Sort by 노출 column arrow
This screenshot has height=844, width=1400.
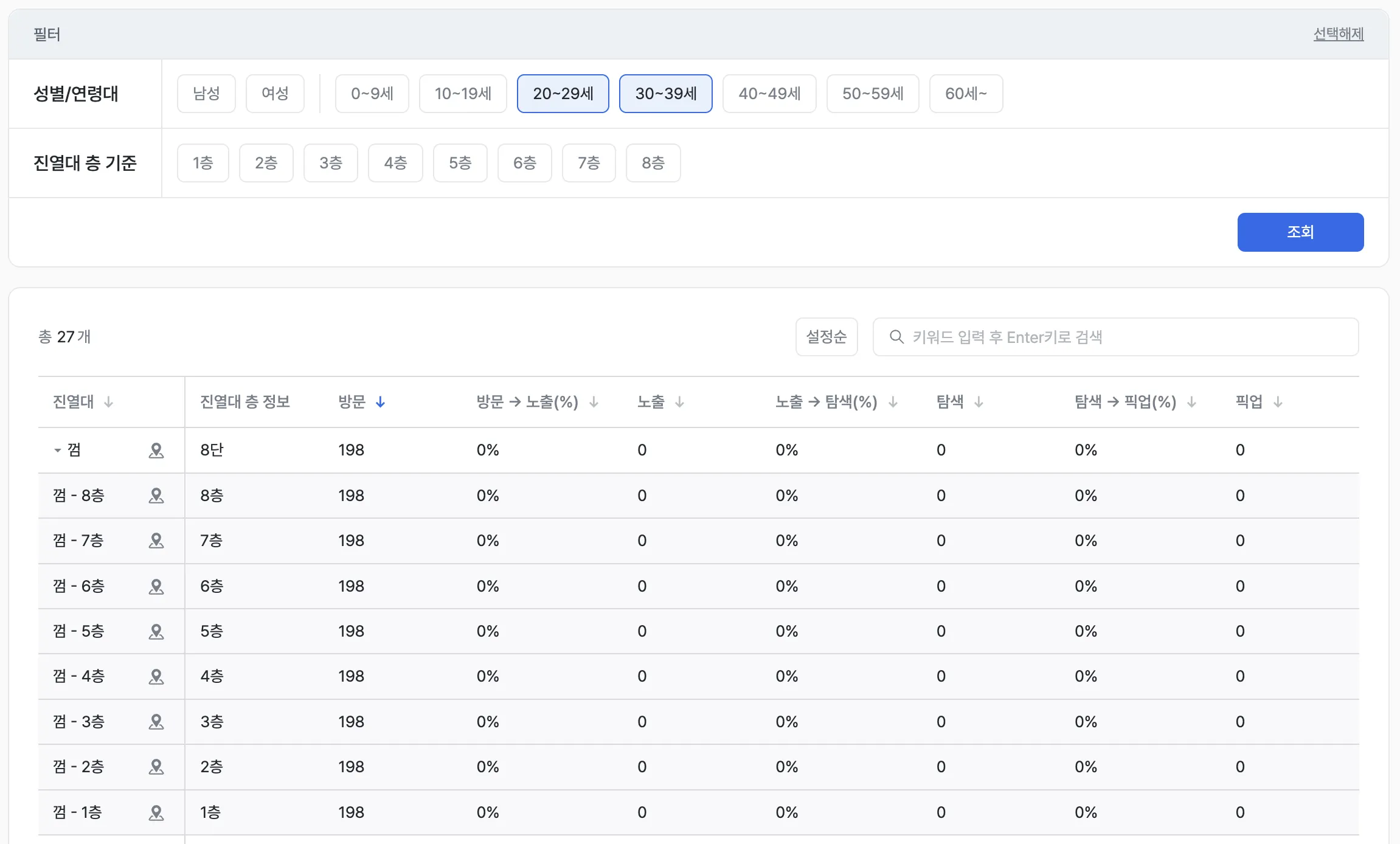679,402
